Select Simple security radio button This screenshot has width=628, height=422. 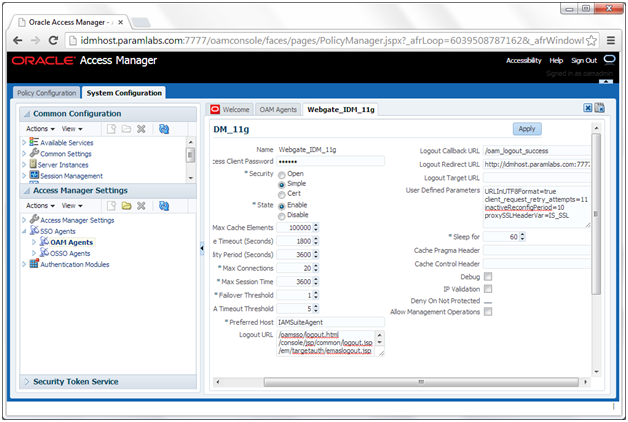pyautogui.click(x=282, y=185)
